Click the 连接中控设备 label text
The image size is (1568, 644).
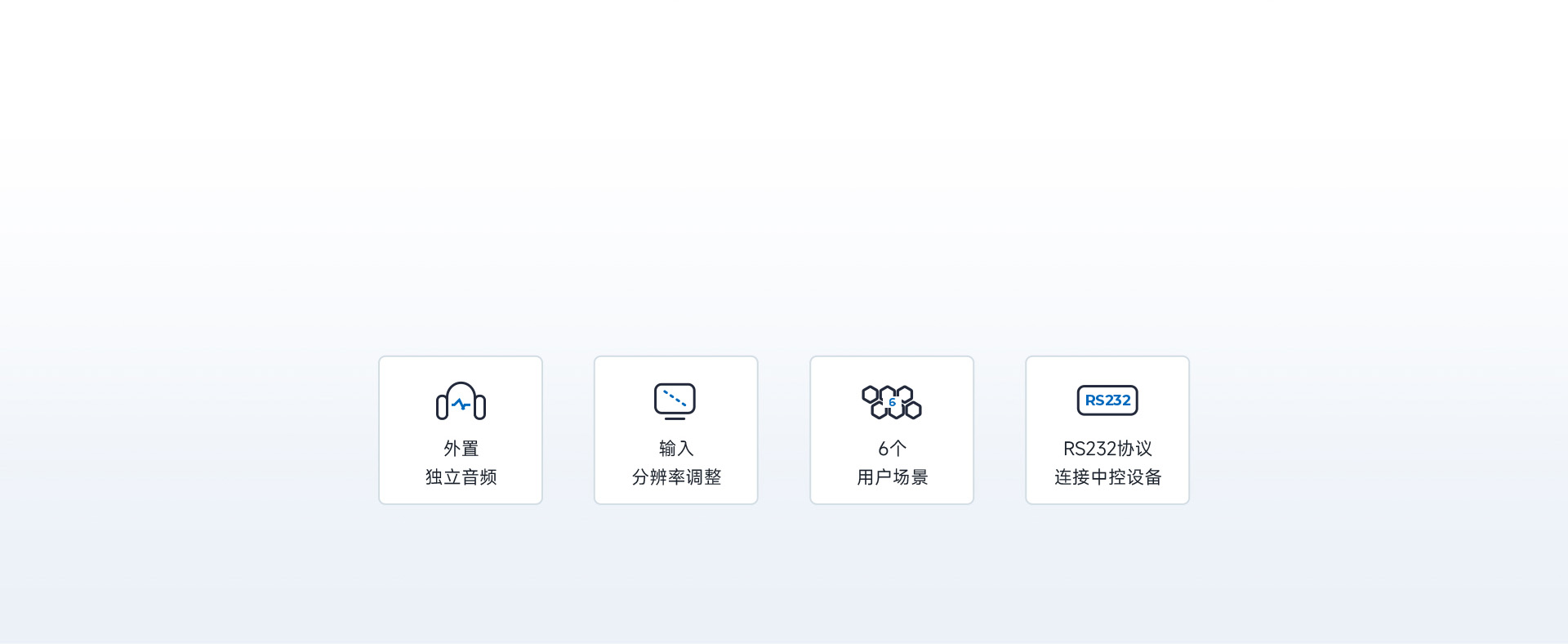click(x=1107, y=477)
